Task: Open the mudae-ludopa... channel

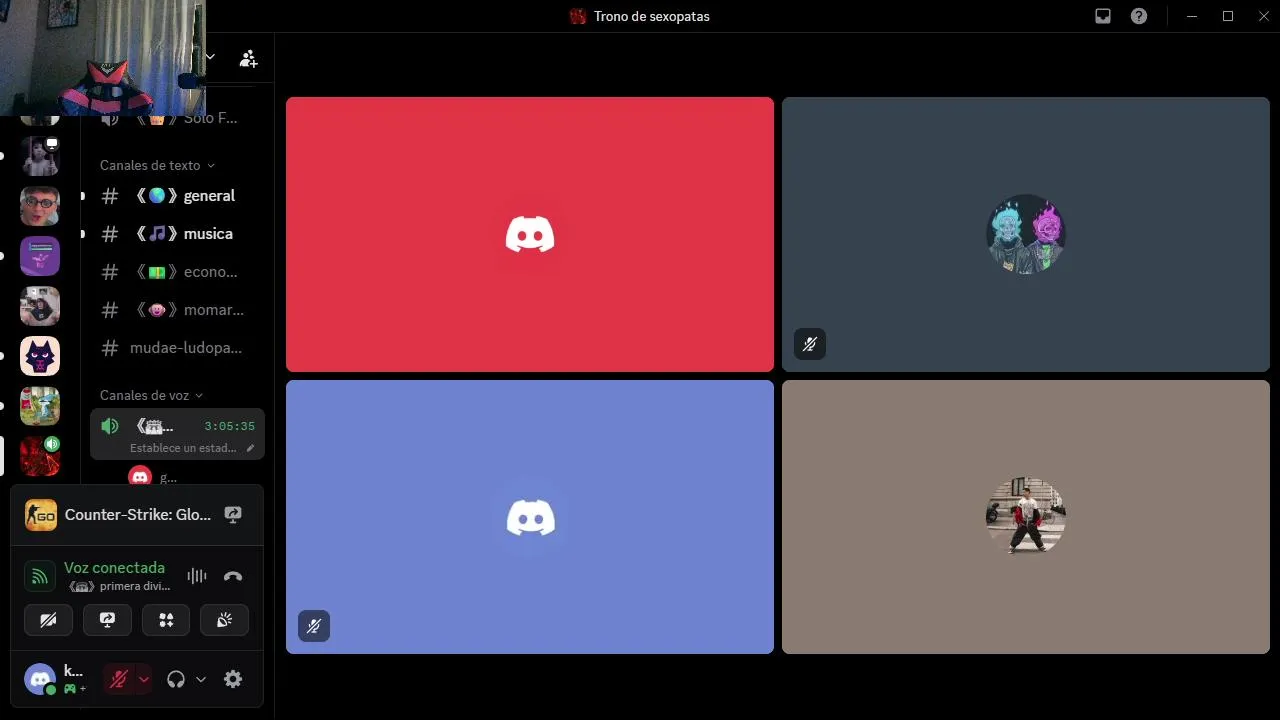Action: [177, 348]
